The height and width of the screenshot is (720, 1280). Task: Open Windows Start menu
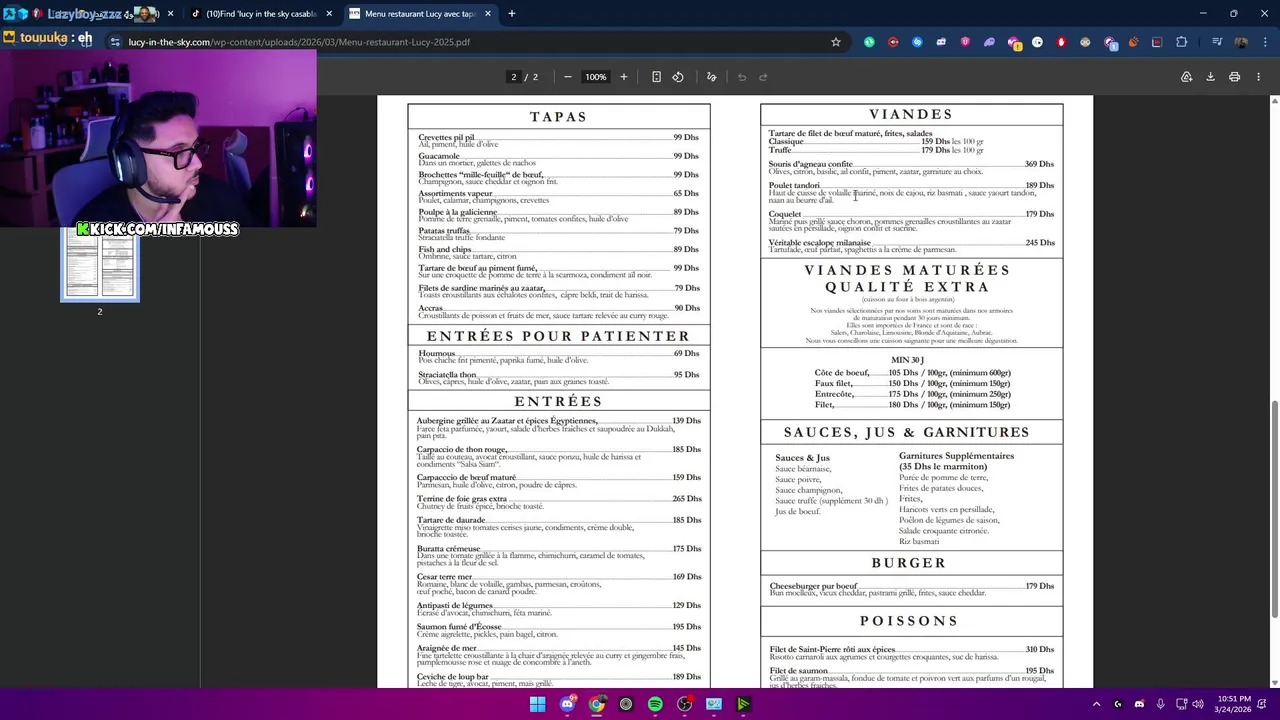click(538, 704)
